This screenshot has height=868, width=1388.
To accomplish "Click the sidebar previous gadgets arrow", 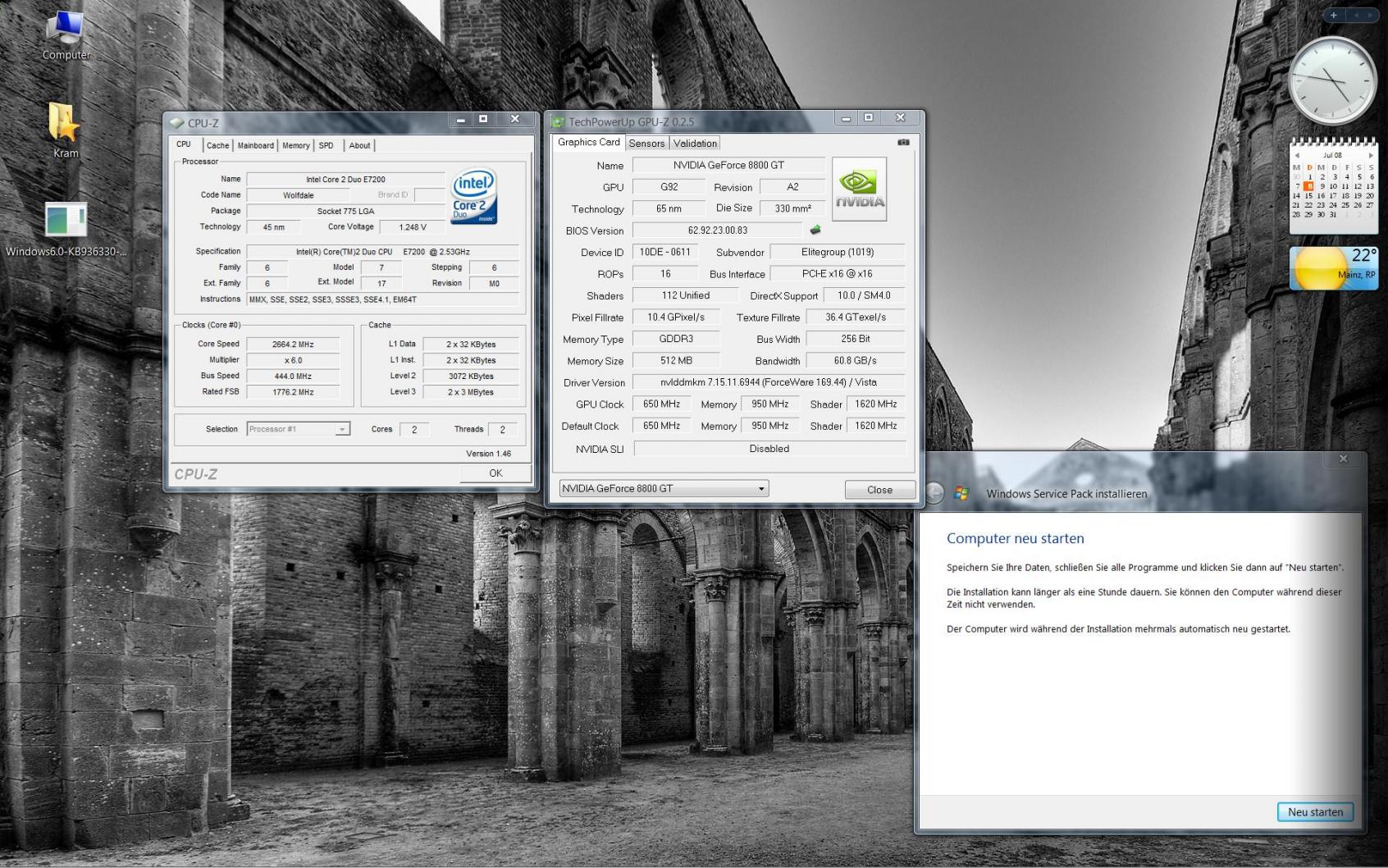I will (1357, 15).
